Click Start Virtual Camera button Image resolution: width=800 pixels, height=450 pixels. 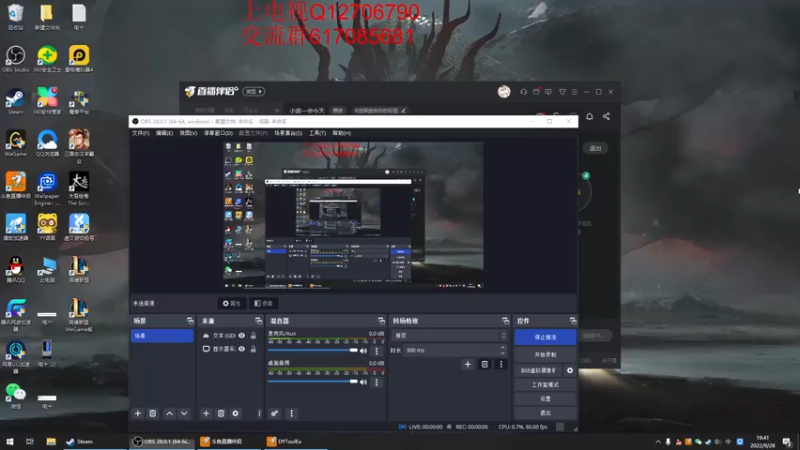tap(538, 370)
